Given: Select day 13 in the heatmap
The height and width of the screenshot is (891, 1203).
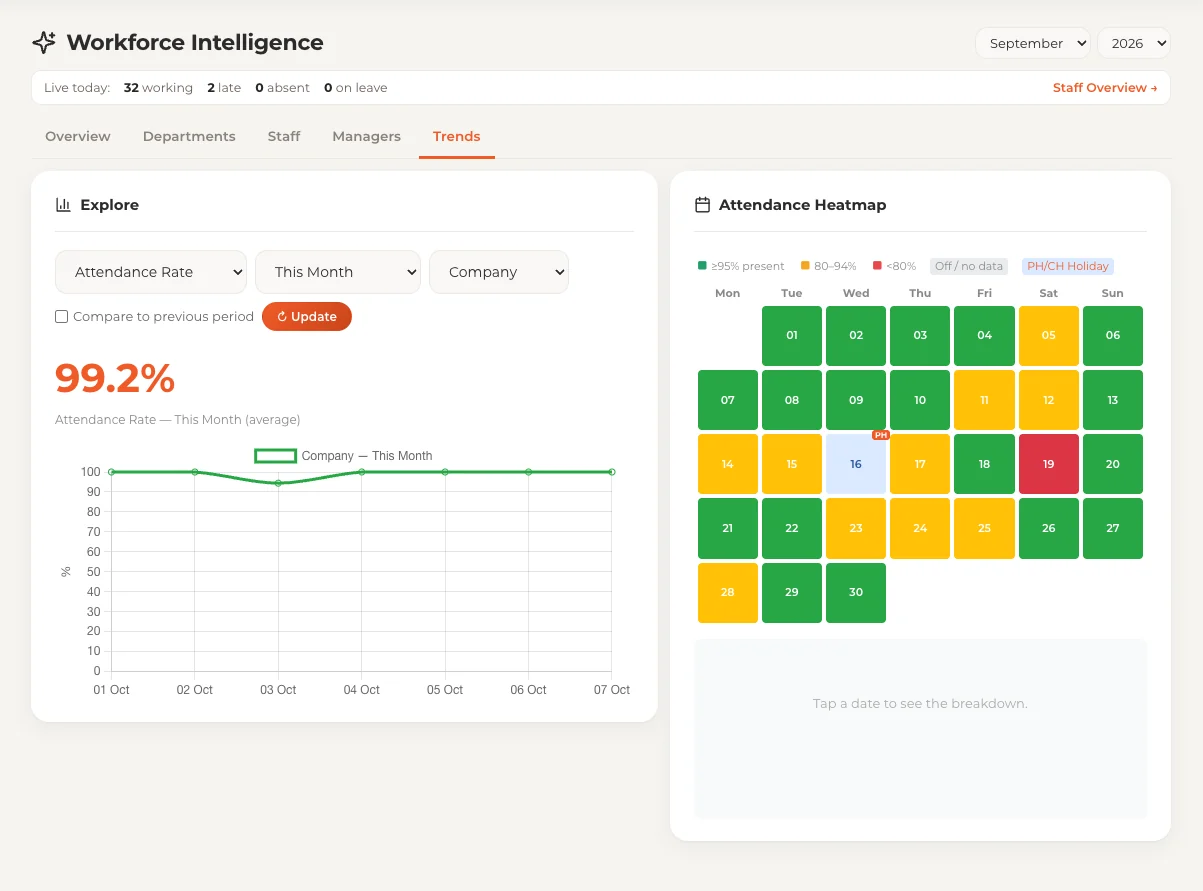Looking at the screenshot, I should [1113, 400].
